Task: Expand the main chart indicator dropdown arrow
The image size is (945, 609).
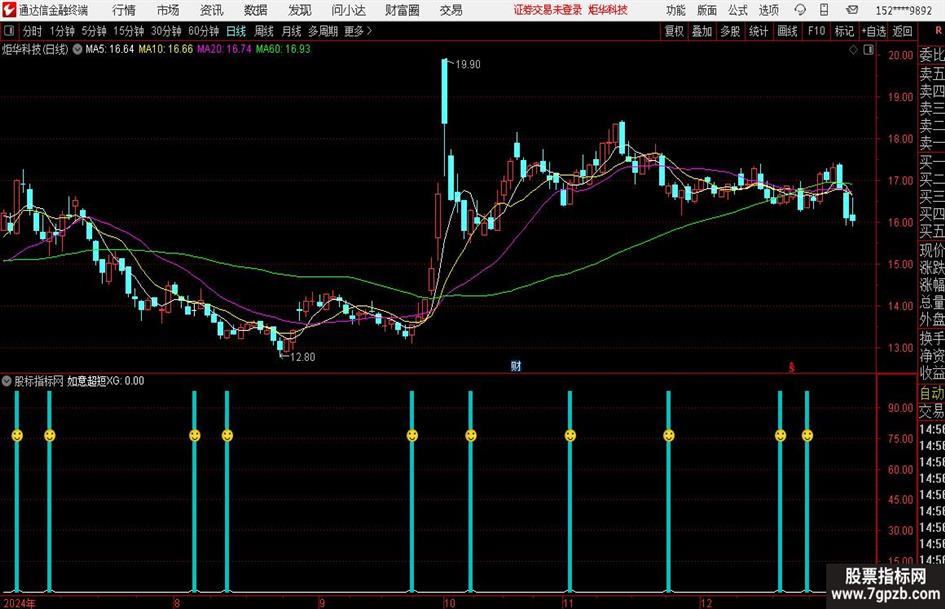Action: click(x=78, y=49)
